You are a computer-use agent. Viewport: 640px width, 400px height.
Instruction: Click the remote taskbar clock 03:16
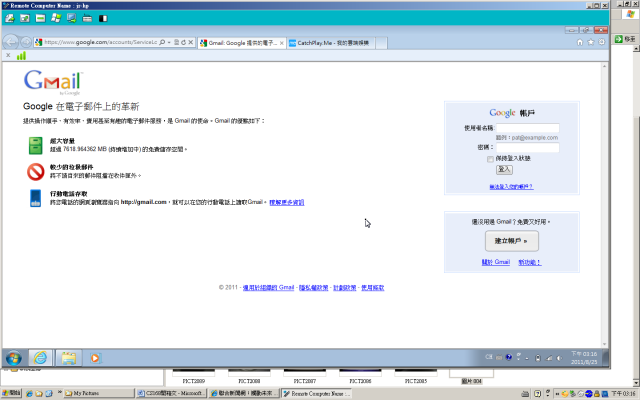(584, 358)
